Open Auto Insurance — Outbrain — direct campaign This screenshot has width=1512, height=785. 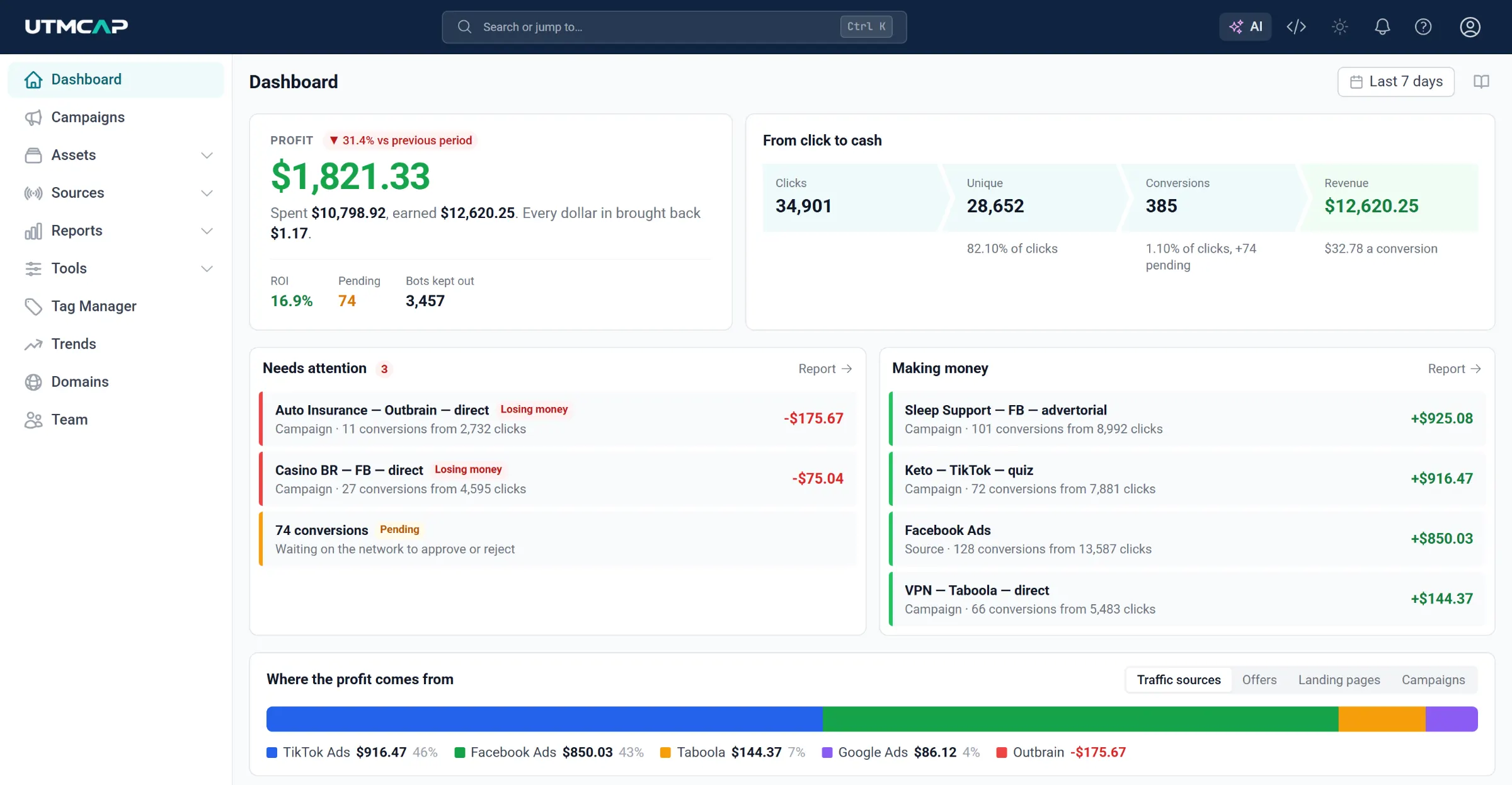click(558, 419)
